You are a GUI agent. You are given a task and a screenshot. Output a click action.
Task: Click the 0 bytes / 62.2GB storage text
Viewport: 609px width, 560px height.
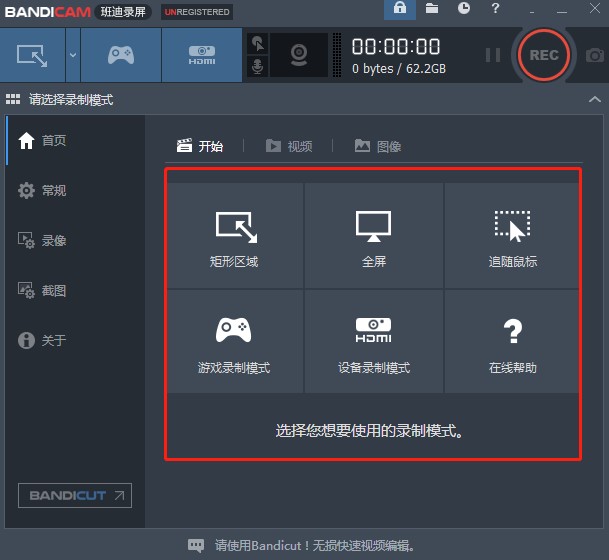[x=399, y=69]
